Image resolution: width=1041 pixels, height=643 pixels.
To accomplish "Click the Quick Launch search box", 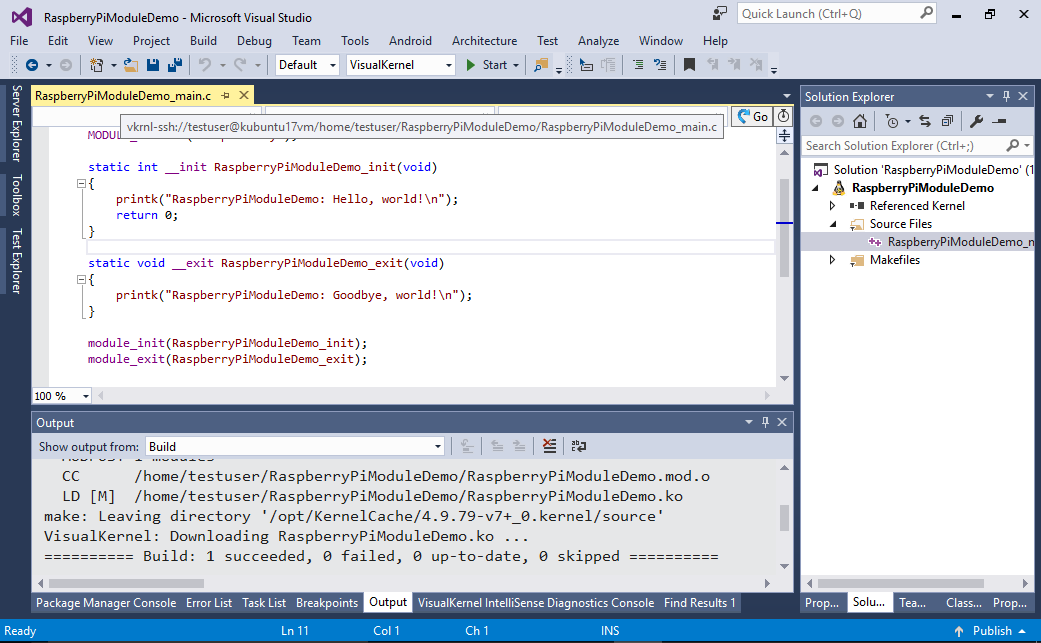I will point(837,14).
